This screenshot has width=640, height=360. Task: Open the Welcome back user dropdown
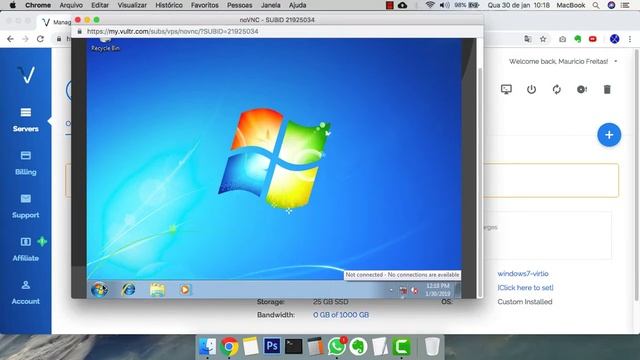(563, 61)
